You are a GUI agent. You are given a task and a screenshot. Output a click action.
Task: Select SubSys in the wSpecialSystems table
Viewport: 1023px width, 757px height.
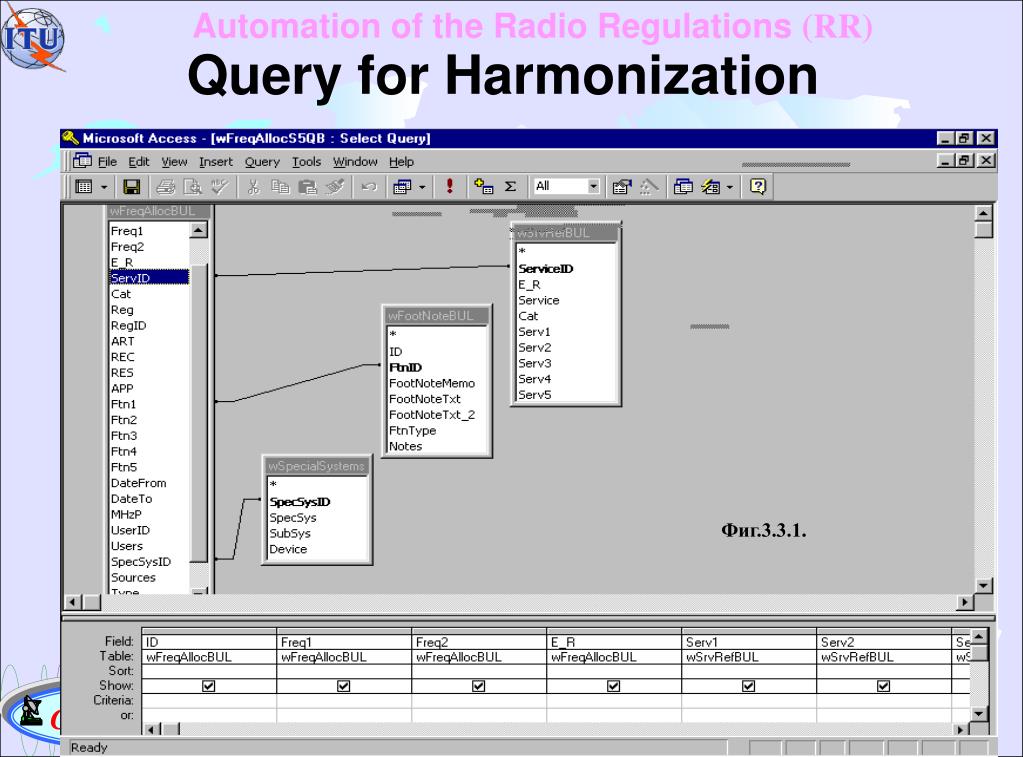(317, 533)
